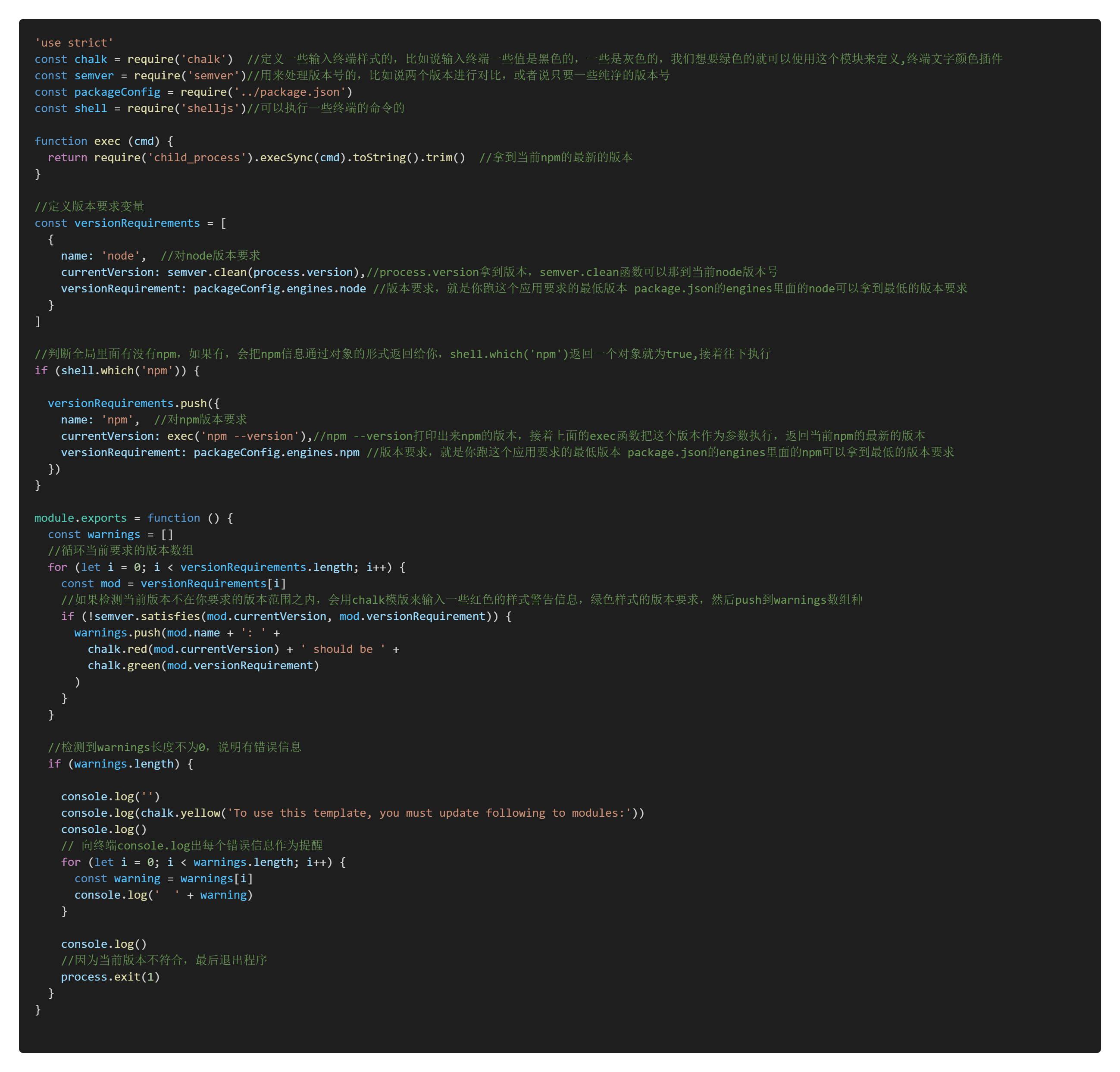Viewport: 1120px width, 1072px height.
Task: Click the comment '// 向终端console.log出每个错误信息作为提醒'
Action: point(191,846)
